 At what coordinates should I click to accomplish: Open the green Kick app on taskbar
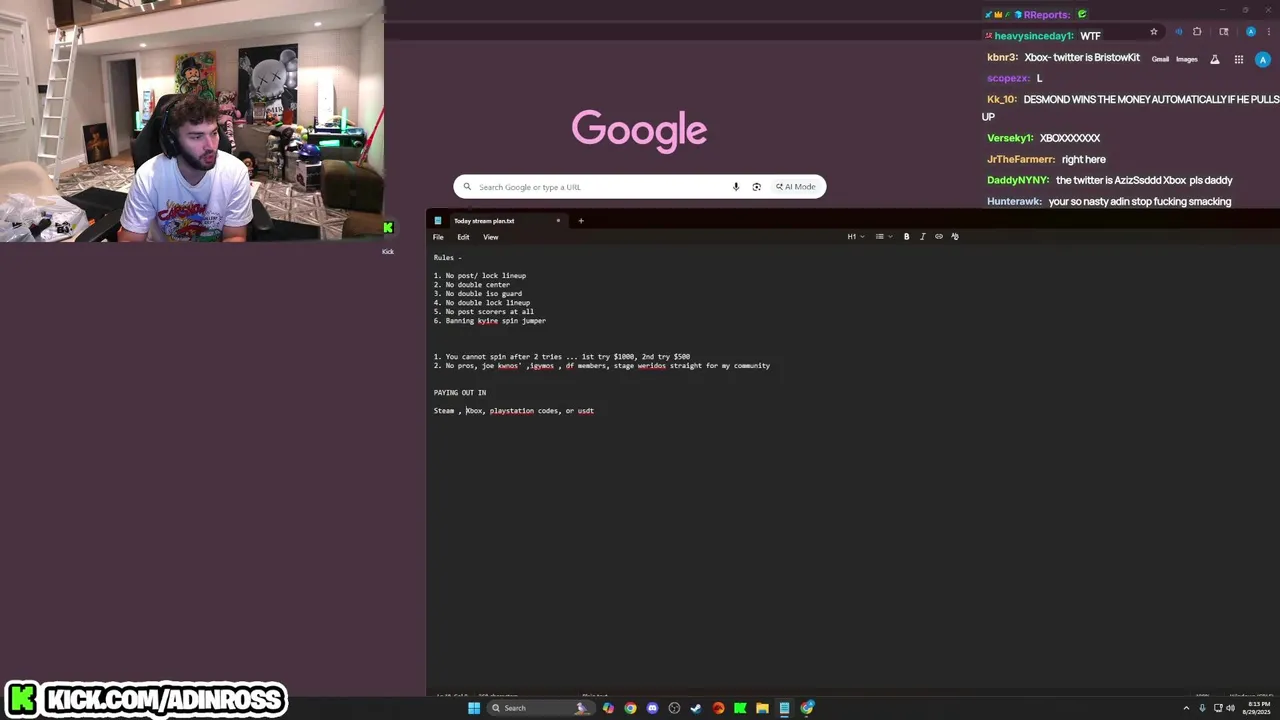740,708
